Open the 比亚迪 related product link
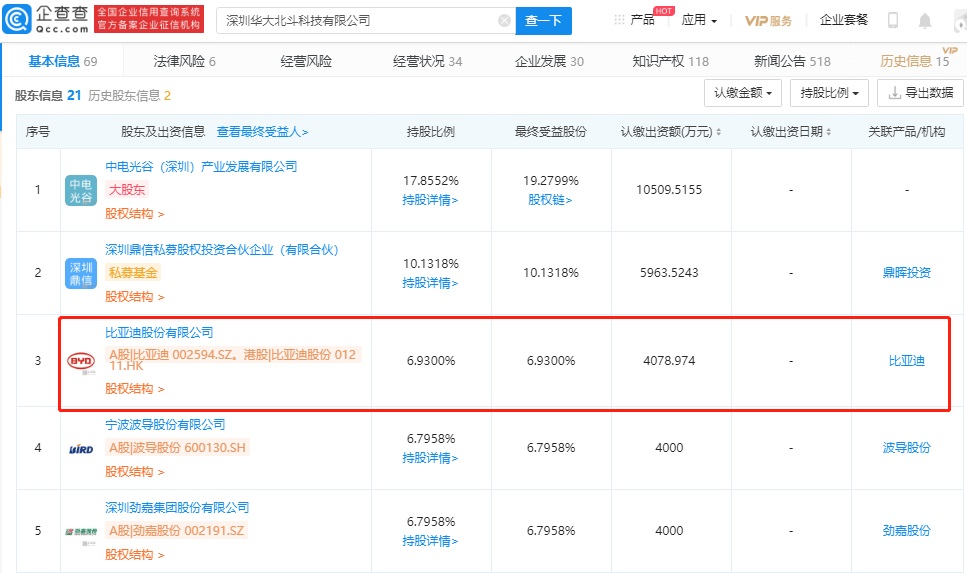The image size is (967, 573). (907, 361)
